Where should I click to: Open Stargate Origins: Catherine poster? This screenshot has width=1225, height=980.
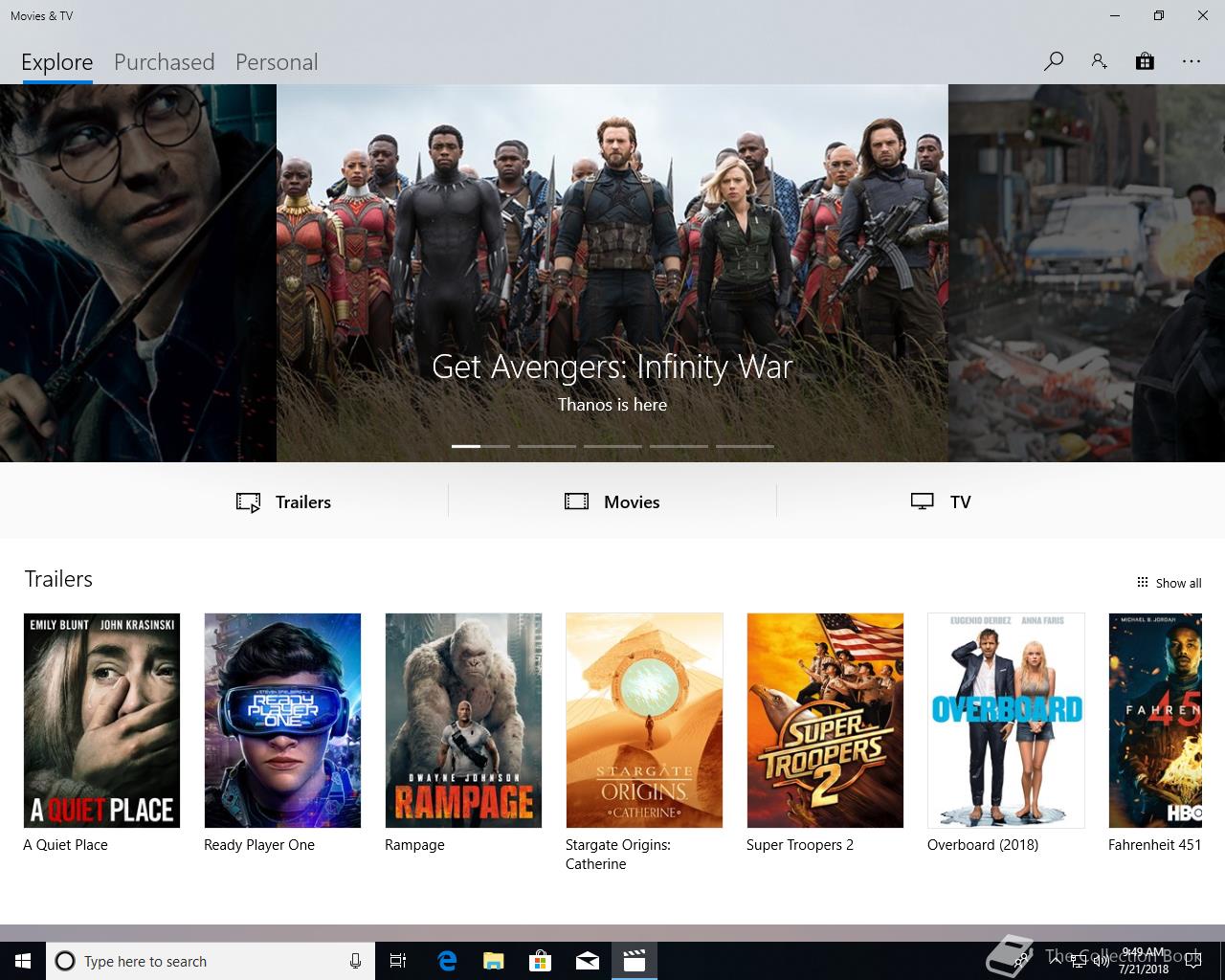click(x=644, y=721)
